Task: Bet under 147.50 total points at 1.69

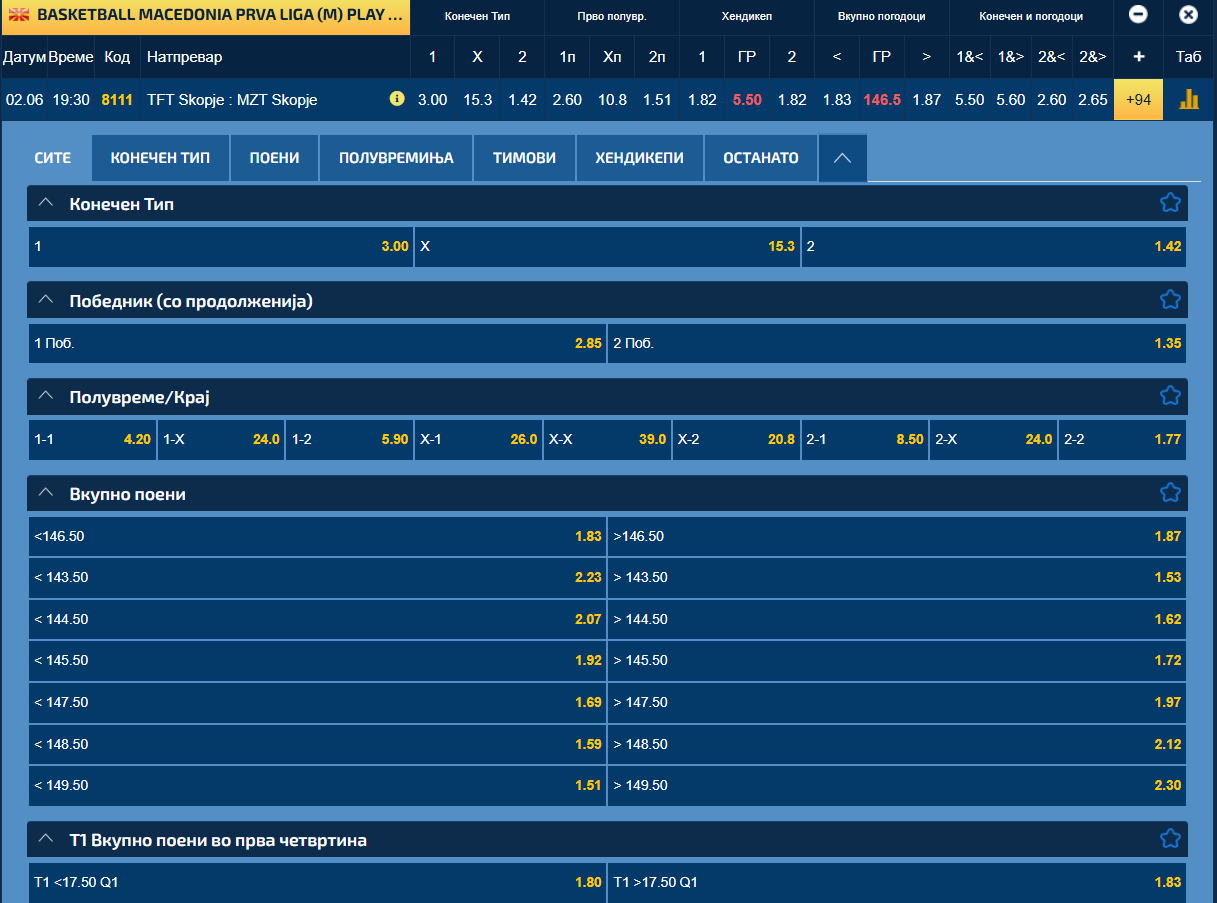Action: 317,702
